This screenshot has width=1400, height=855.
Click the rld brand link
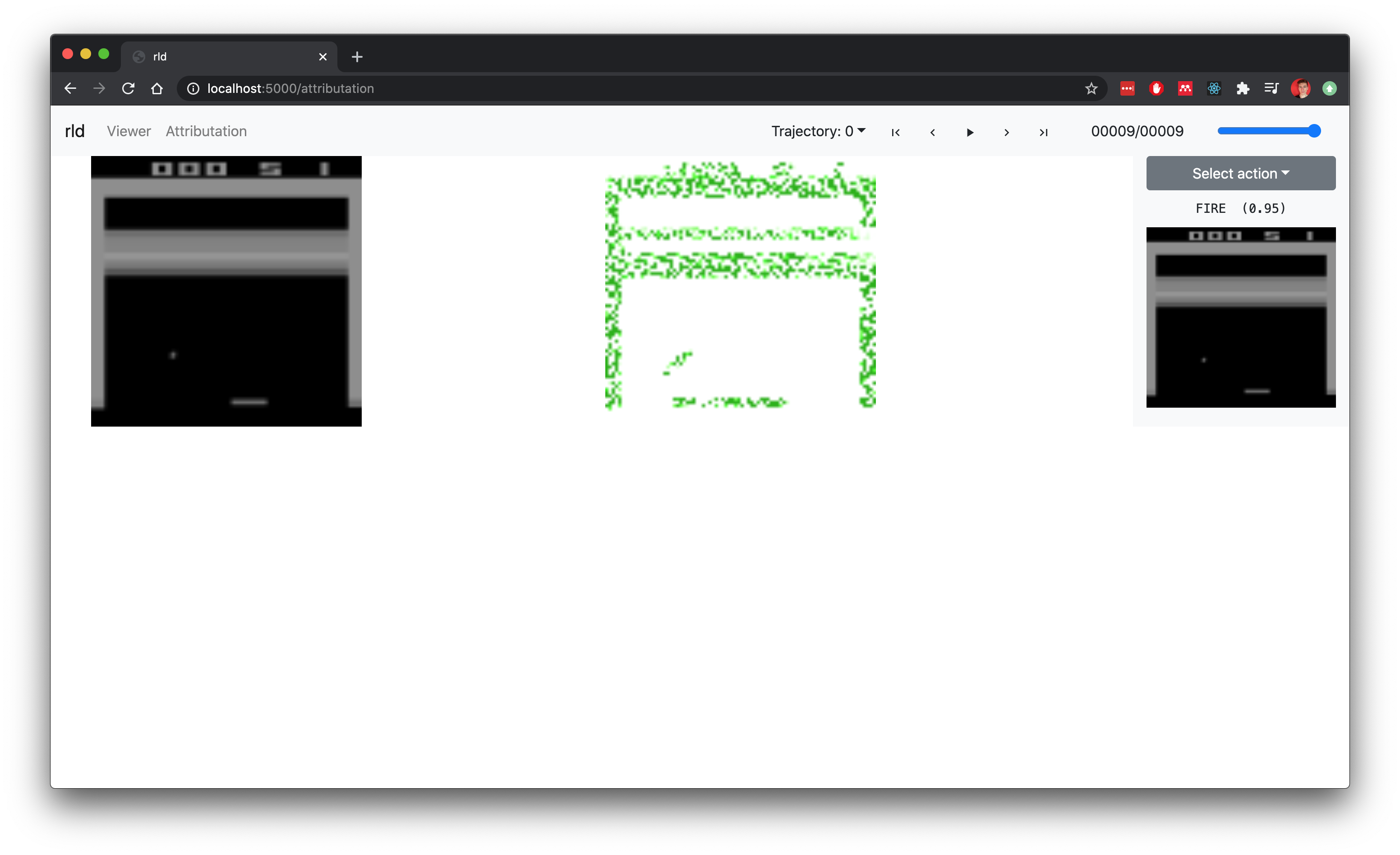pos(74,131)
